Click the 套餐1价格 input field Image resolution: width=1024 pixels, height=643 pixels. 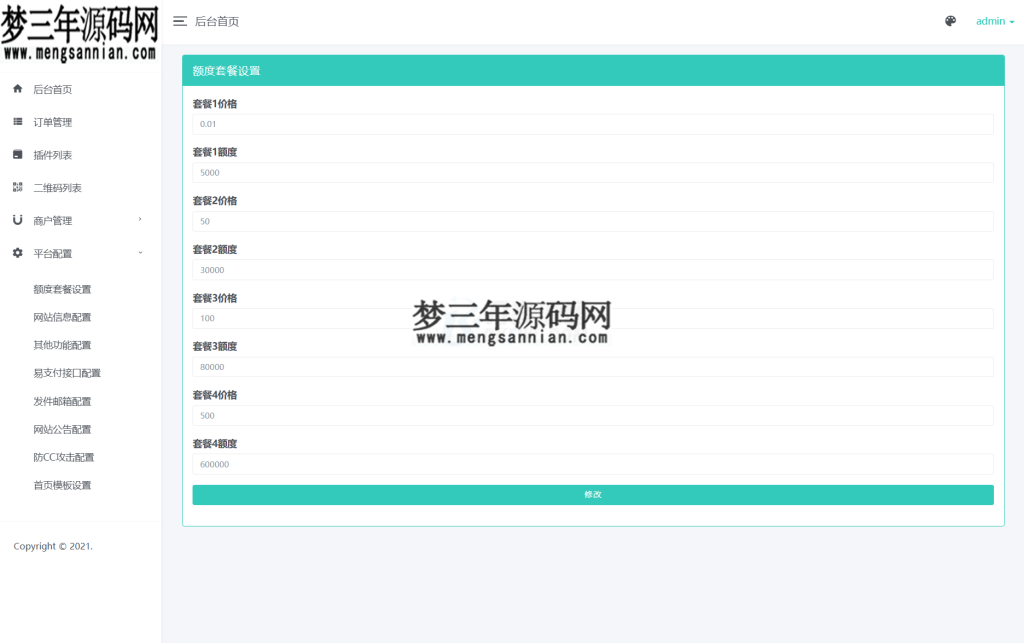pyautogui.click(x=593, y=124)
